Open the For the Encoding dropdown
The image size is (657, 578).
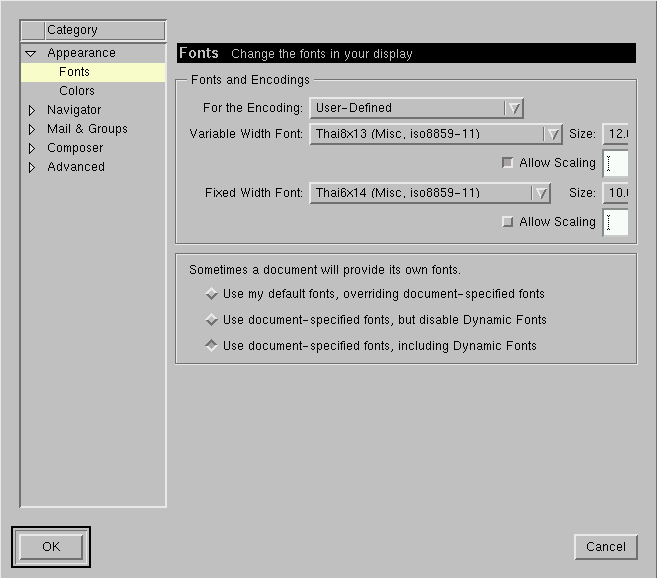point(416,108)
